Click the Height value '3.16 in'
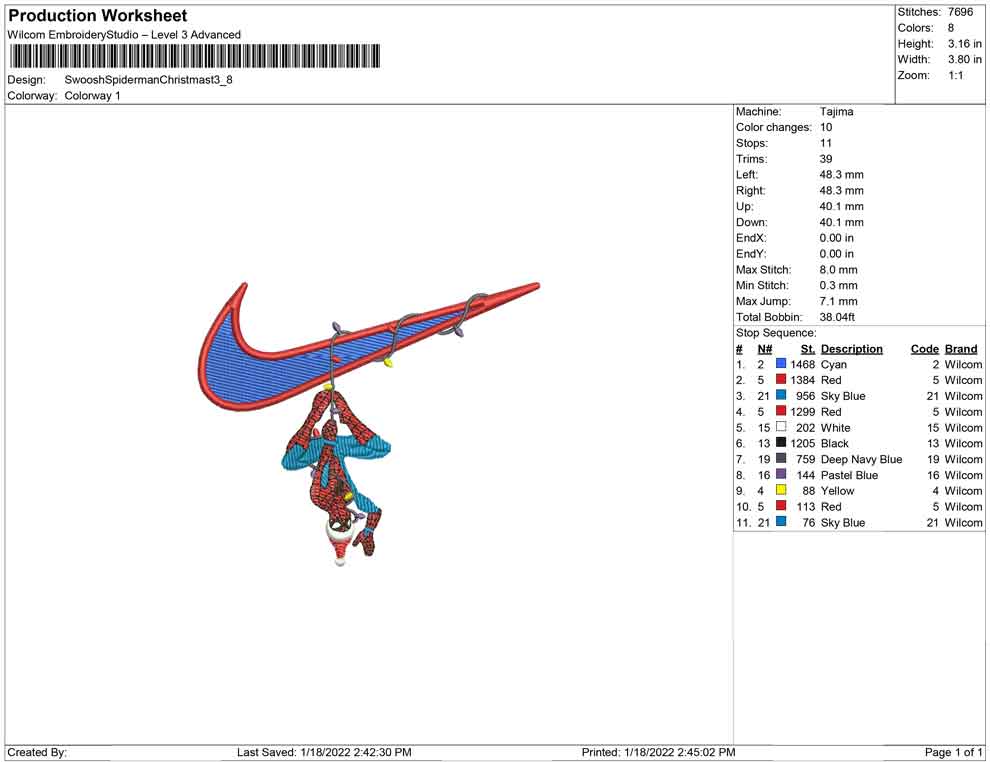Image resolution: width=990 pixels, height=762 pixels. 965,44
